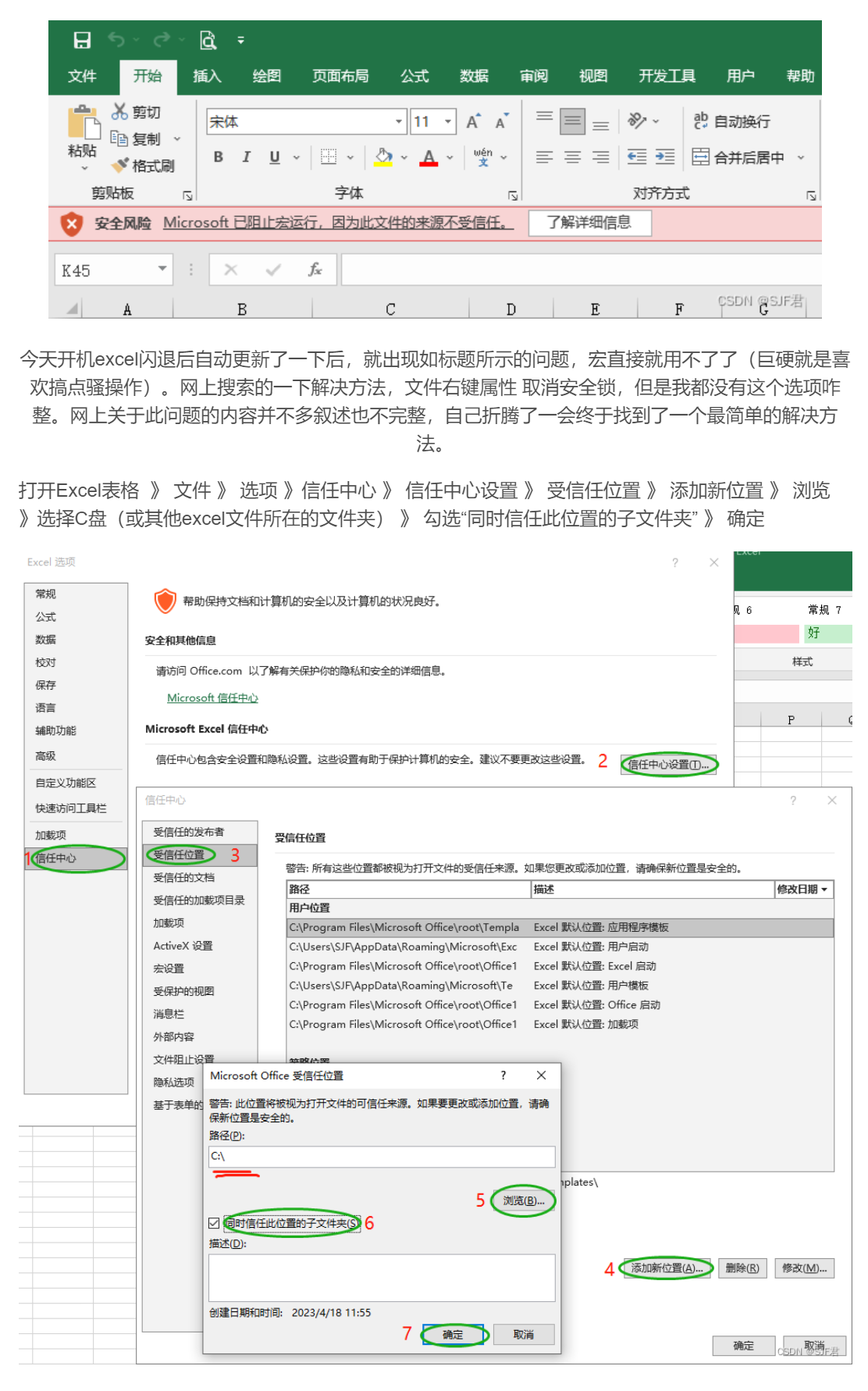The image size is (868, 1391).
Task: Toggle Italic formatting
Action: pos(247,157)
